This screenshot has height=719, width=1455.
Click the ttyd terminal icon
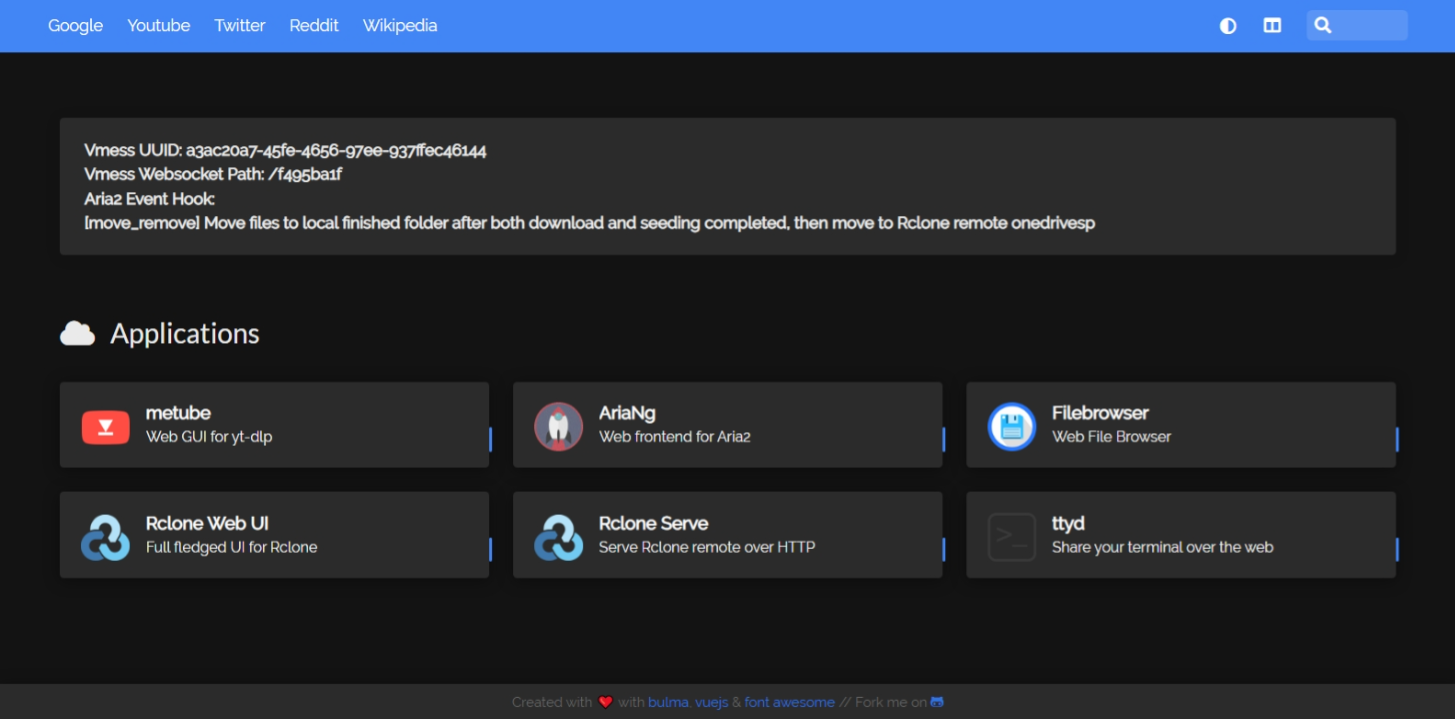click(x=1012, y=537)
